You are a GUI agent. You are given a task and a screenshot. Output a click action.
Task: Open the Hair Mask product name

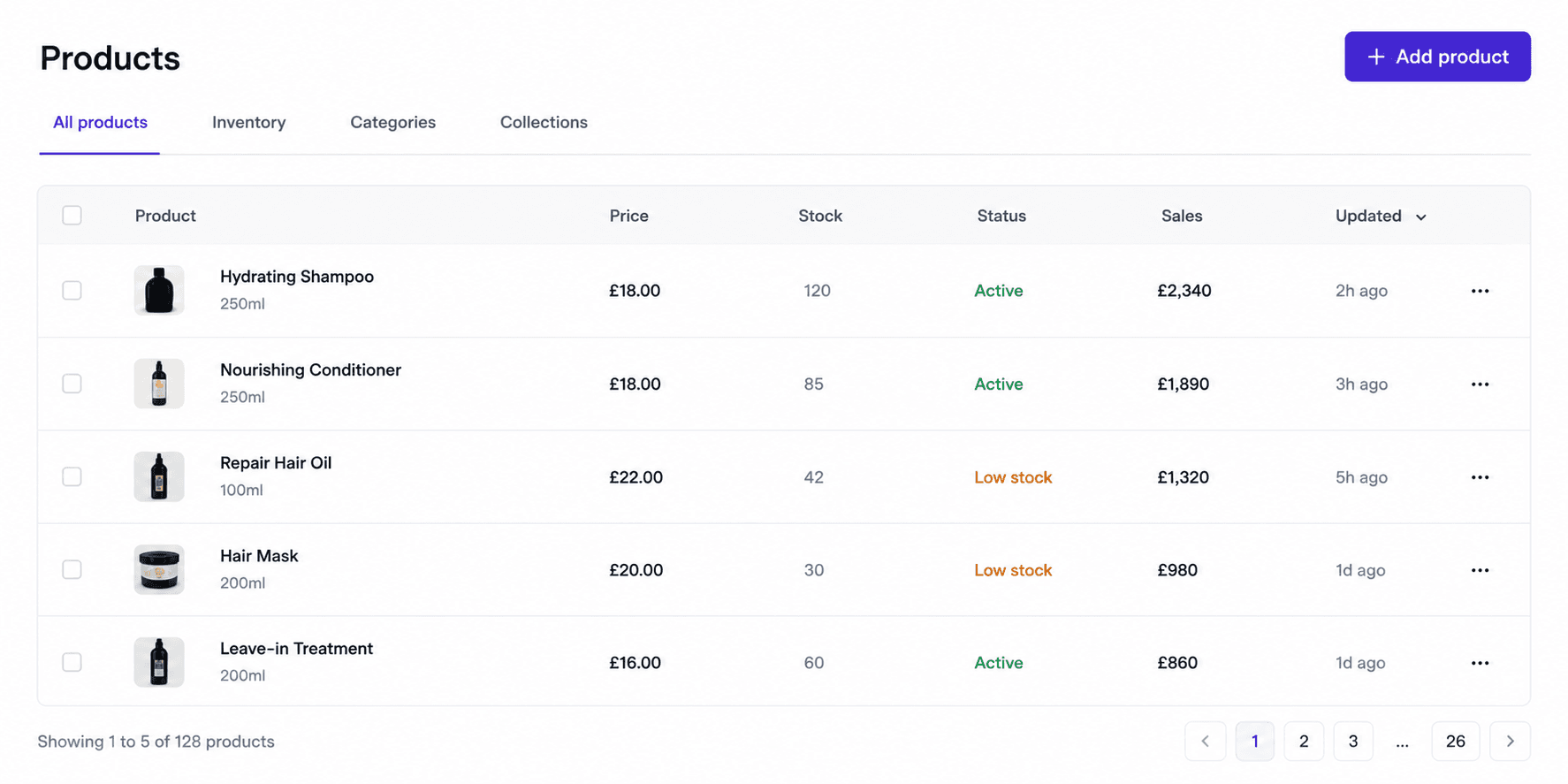tap(259, 556)
